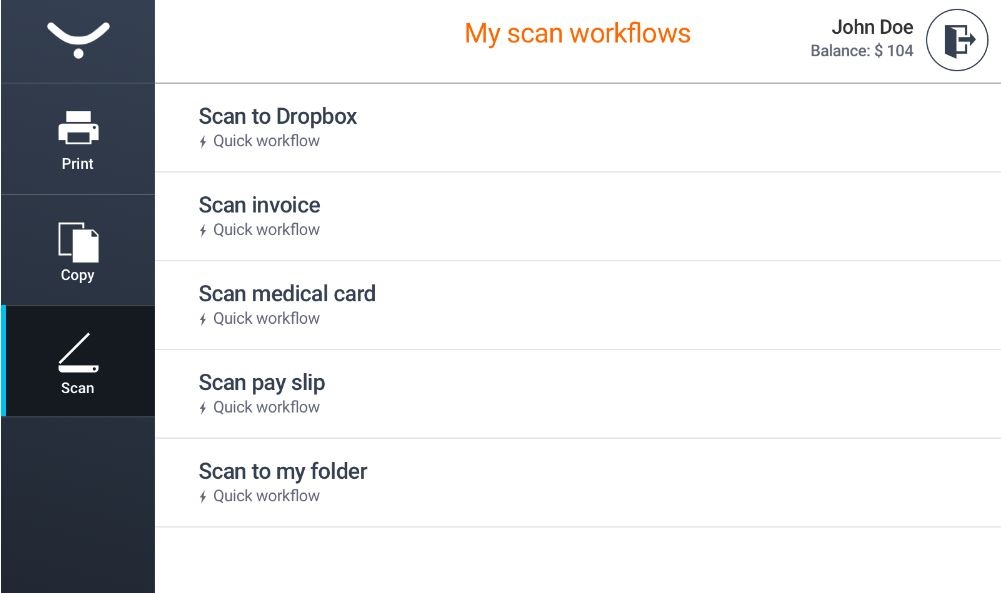
Task: Click the lightning bolt under Scan medical card
Action: pos(203,320)
